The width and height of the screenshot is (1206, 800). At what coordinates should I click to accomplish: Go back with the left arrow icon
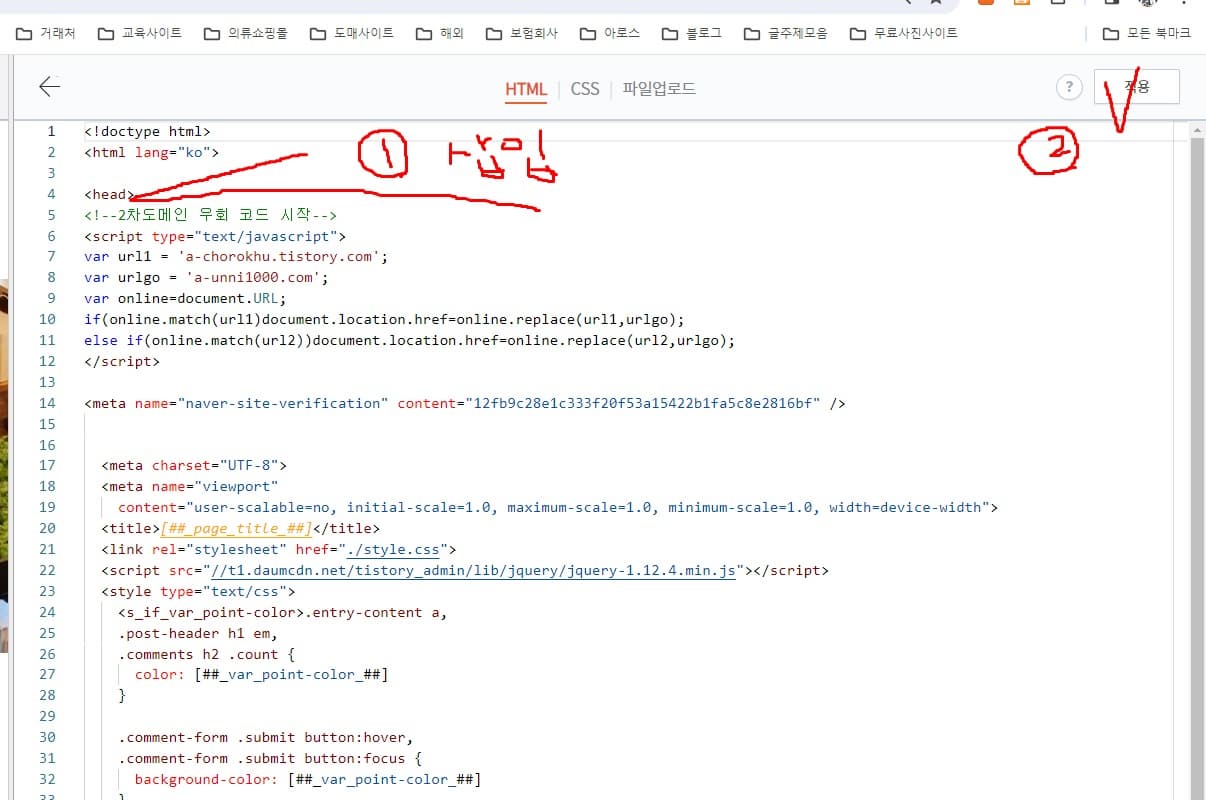pos(49,87)
